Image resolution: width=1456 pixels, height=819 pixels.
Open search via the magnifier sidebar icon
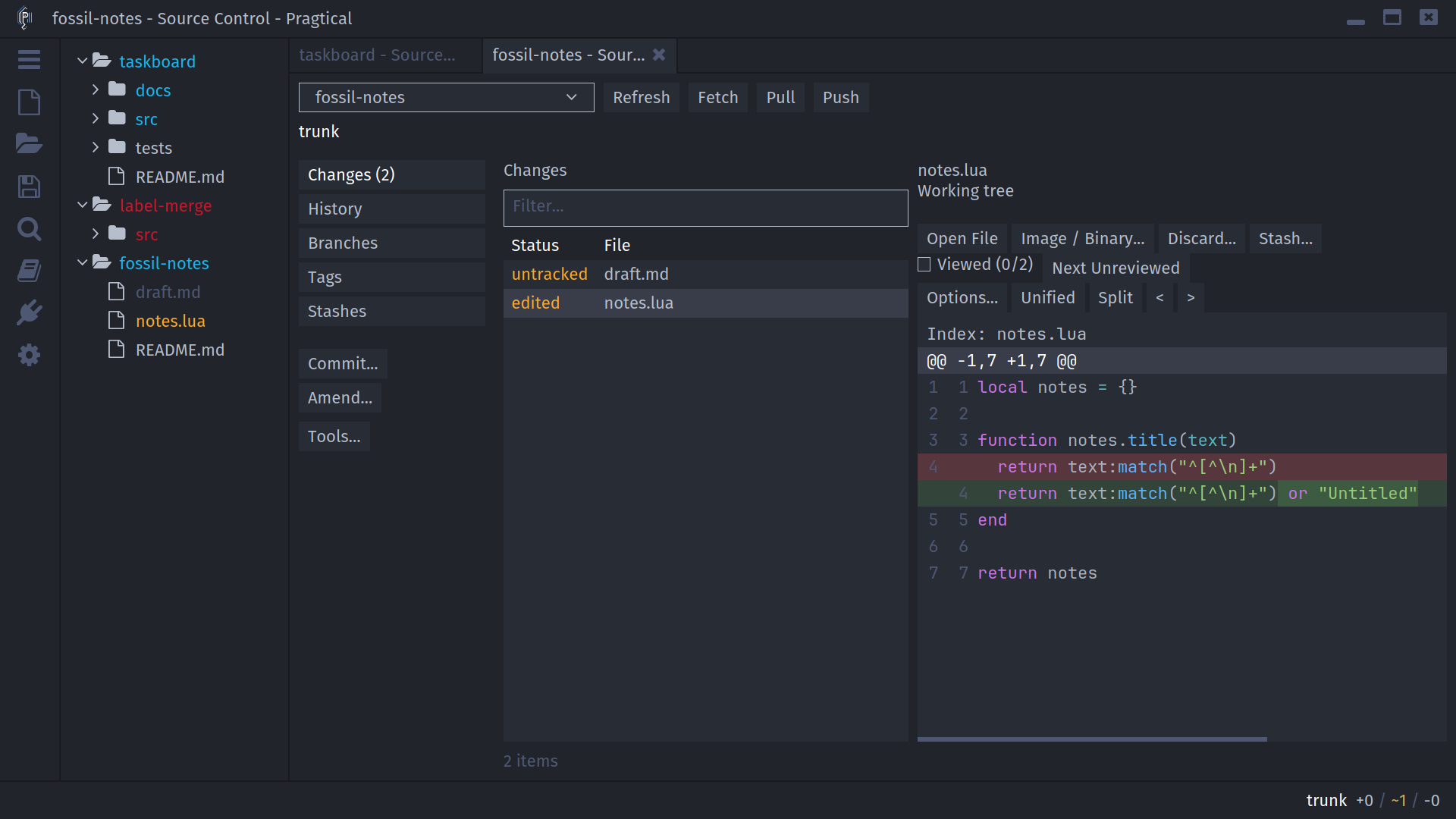point(29,229)
